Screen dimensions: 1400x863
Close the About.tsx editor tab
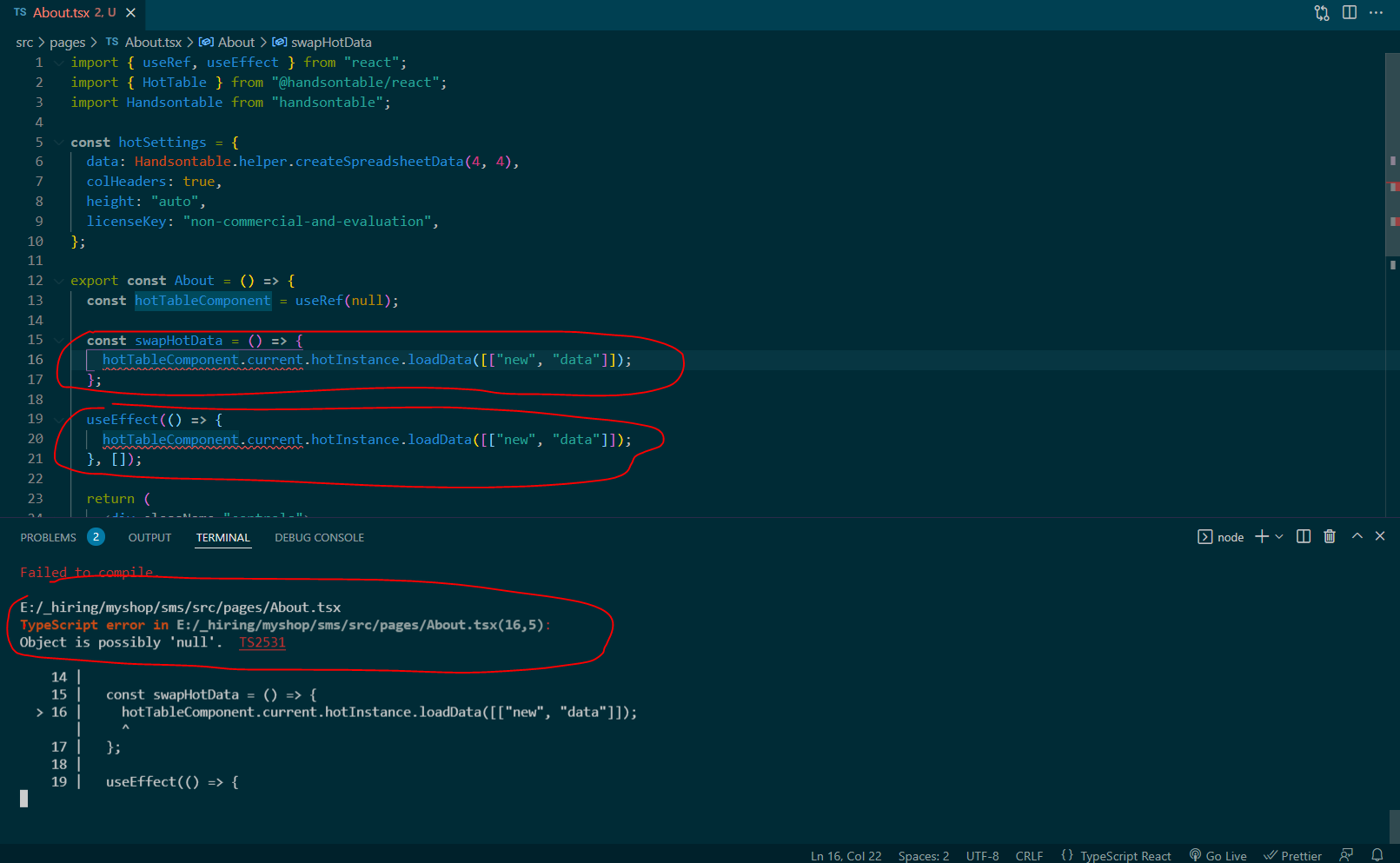click(x=130, y=13)
